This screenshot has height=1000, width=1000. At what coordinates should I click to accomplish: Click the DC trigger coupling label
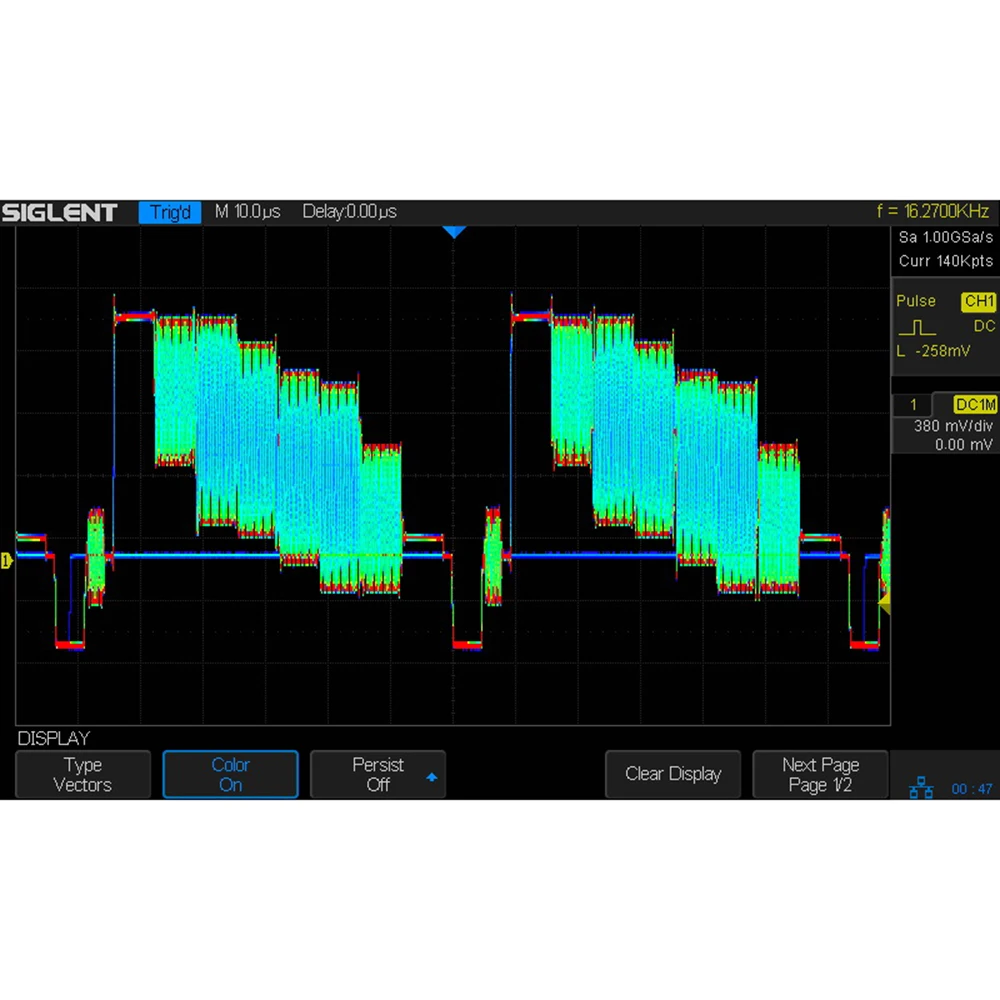click(984, 327)
